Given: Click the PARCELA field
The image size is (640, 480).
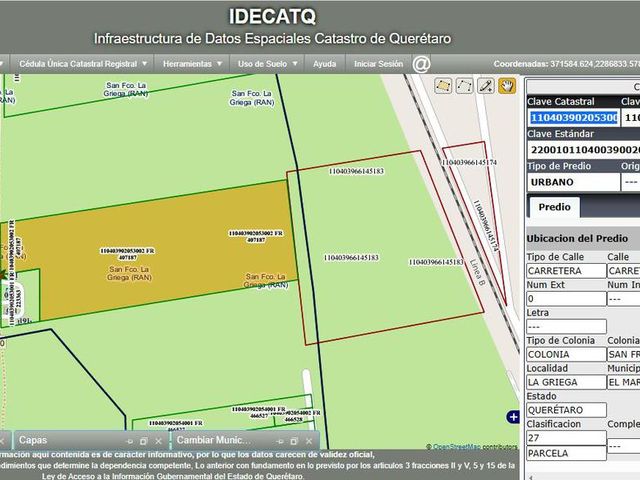Looking at the screenshot, I should coord(566,453).
